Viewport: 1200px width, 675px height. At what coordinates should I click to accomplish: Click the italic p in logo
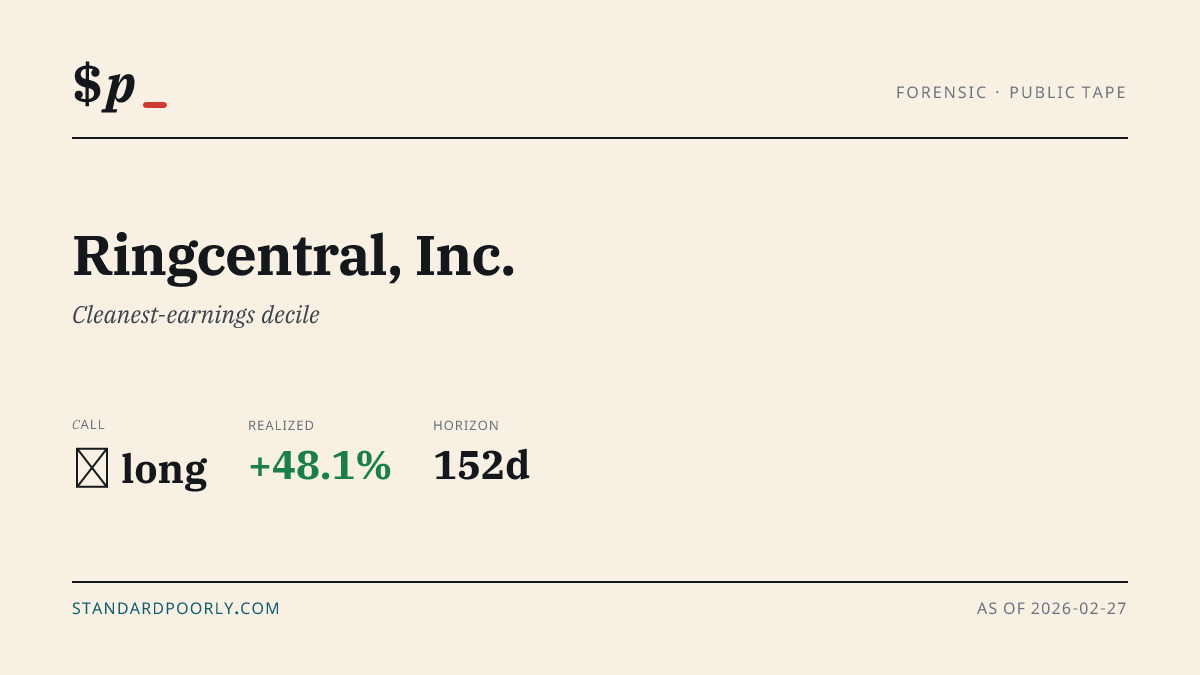(x=119, y=88)
